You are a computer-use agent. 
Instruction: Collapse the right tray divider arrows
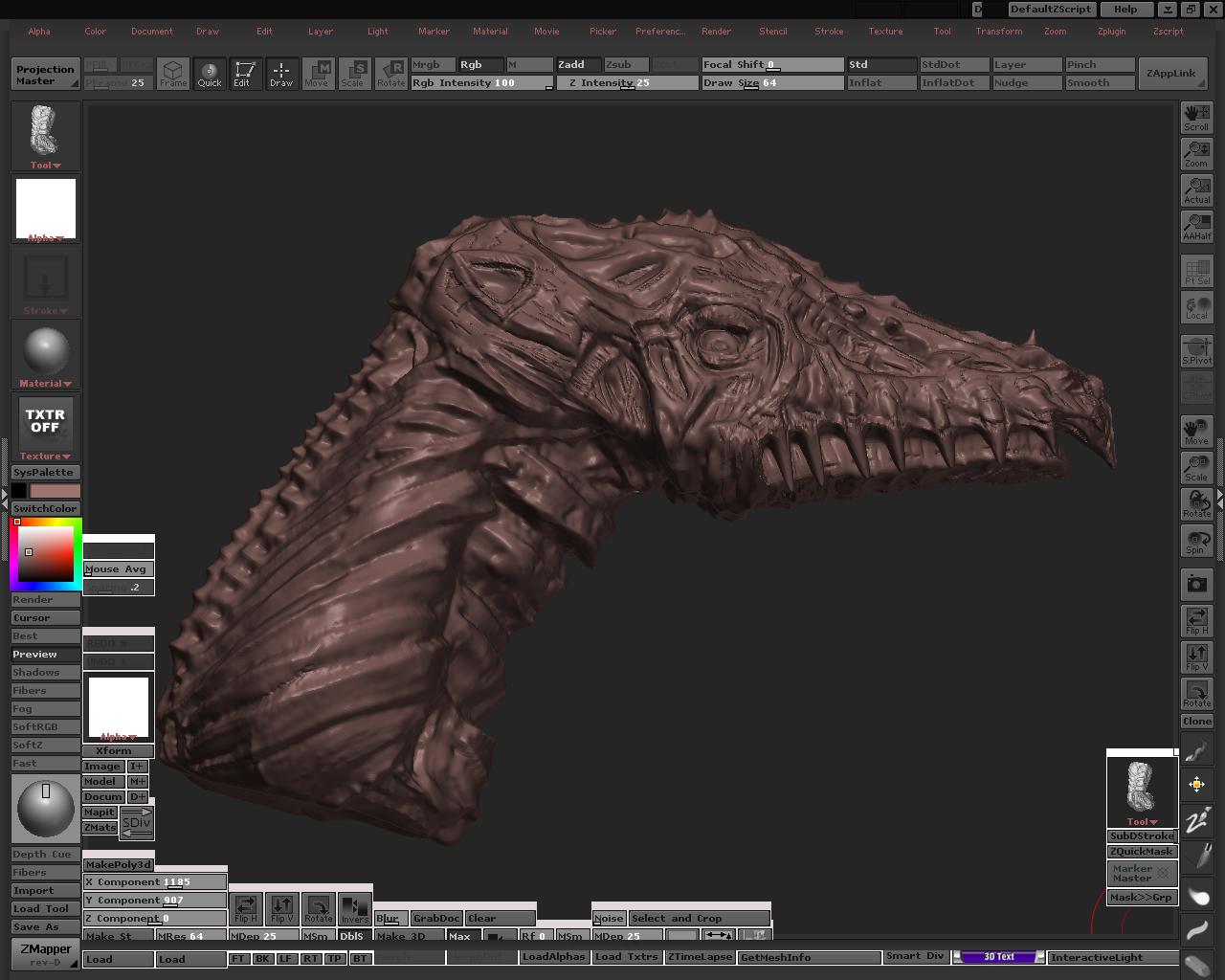pos(1220,499)
